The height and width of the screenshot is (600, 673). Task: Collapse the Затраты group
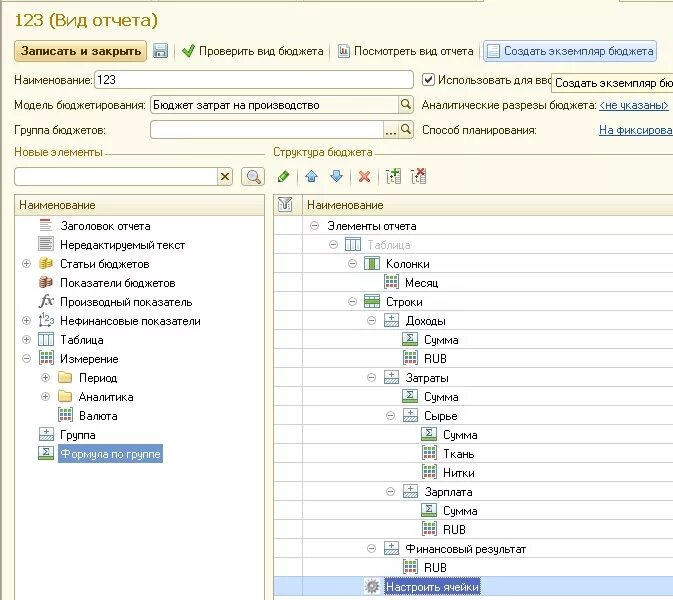pos(372,378)
